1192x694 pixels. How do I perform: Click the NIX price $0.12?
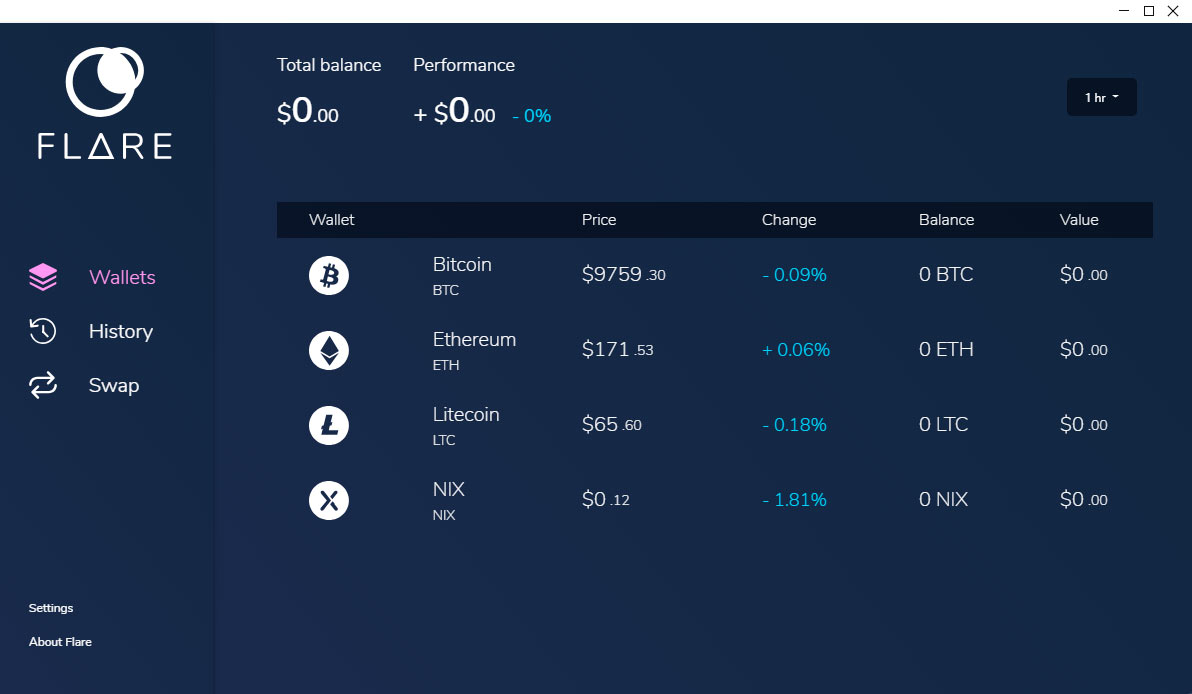pos(606,499)
